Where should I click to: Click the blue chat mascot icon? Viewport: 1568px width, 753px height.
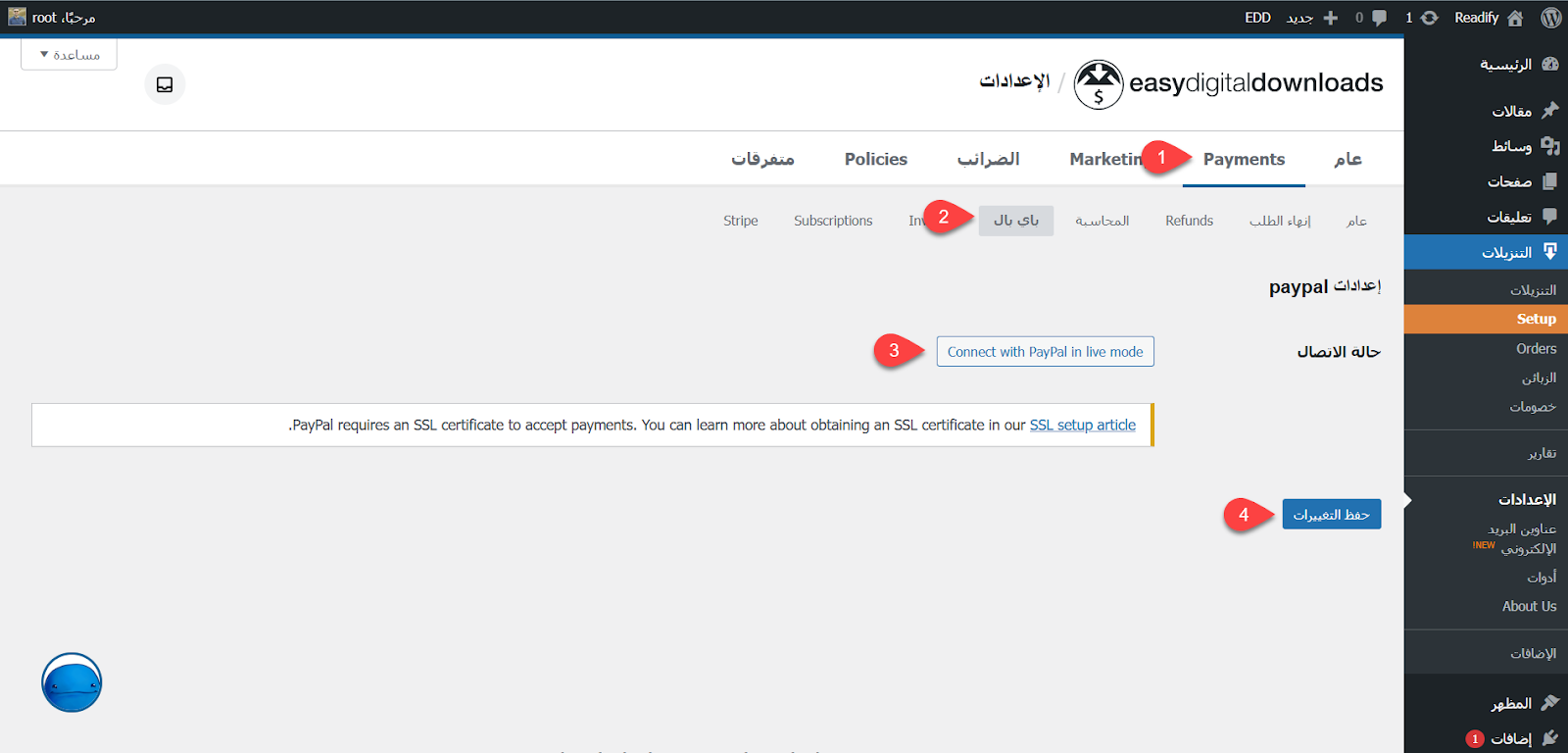[x=72, y=682]
